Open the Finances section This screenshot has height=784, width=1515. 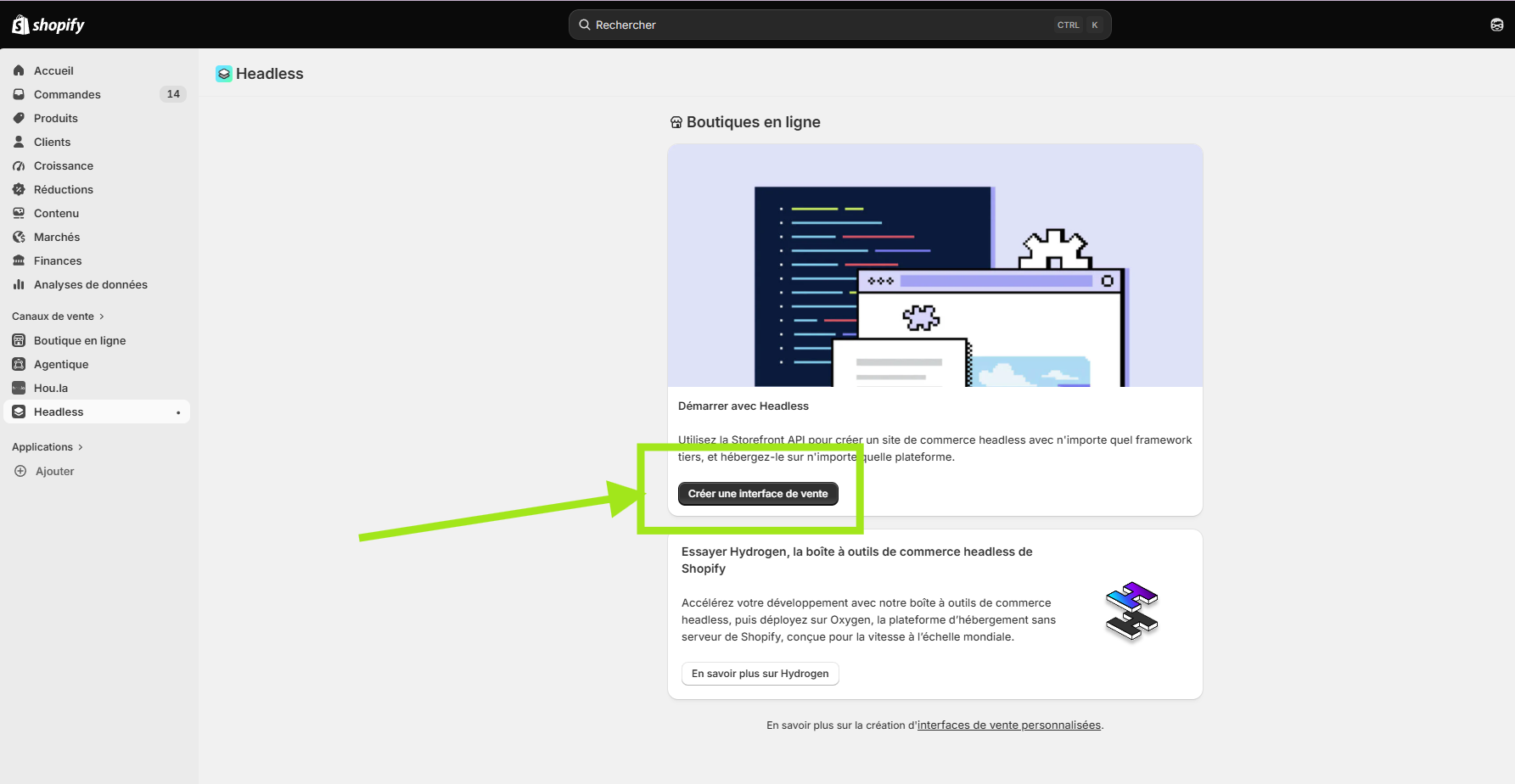(97, 260)
